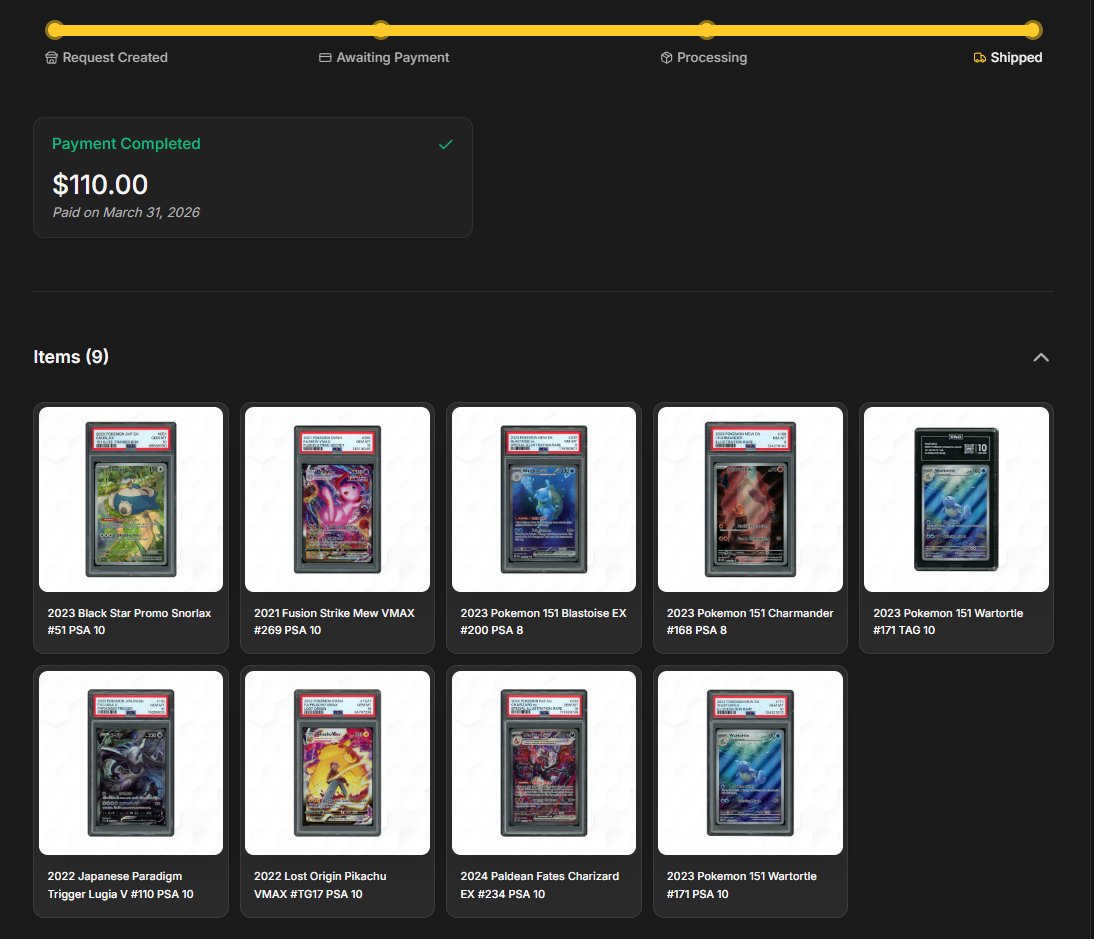Click the '$110.00' payment amount
The width and height of the screenshot is (1094, 939).
coord(100,185)
